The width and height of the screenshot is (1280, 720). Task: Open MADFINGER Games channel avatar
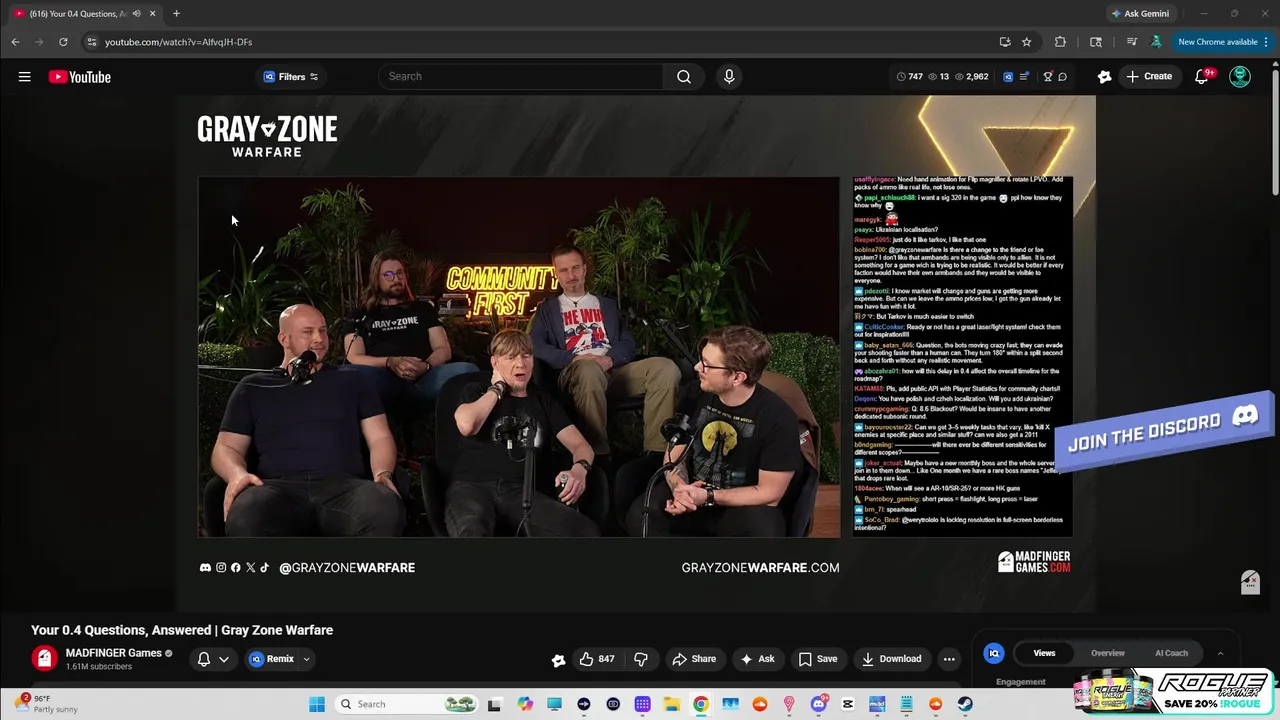point(43,658)
